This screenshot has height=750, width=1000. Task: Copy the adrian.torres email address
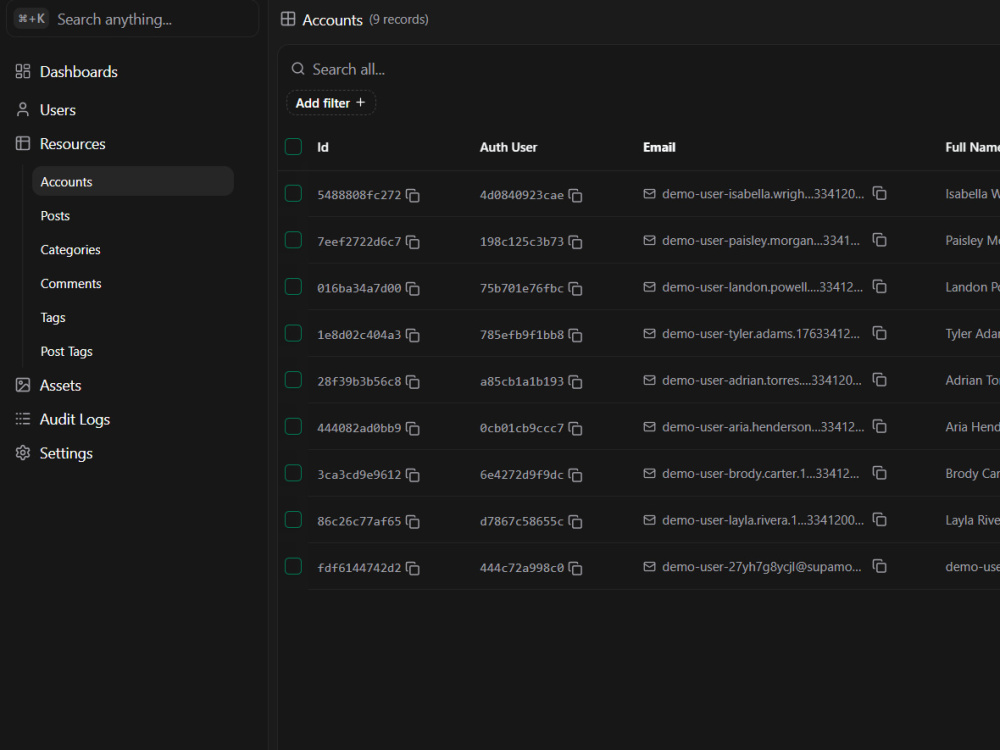(x=879, y=379)
